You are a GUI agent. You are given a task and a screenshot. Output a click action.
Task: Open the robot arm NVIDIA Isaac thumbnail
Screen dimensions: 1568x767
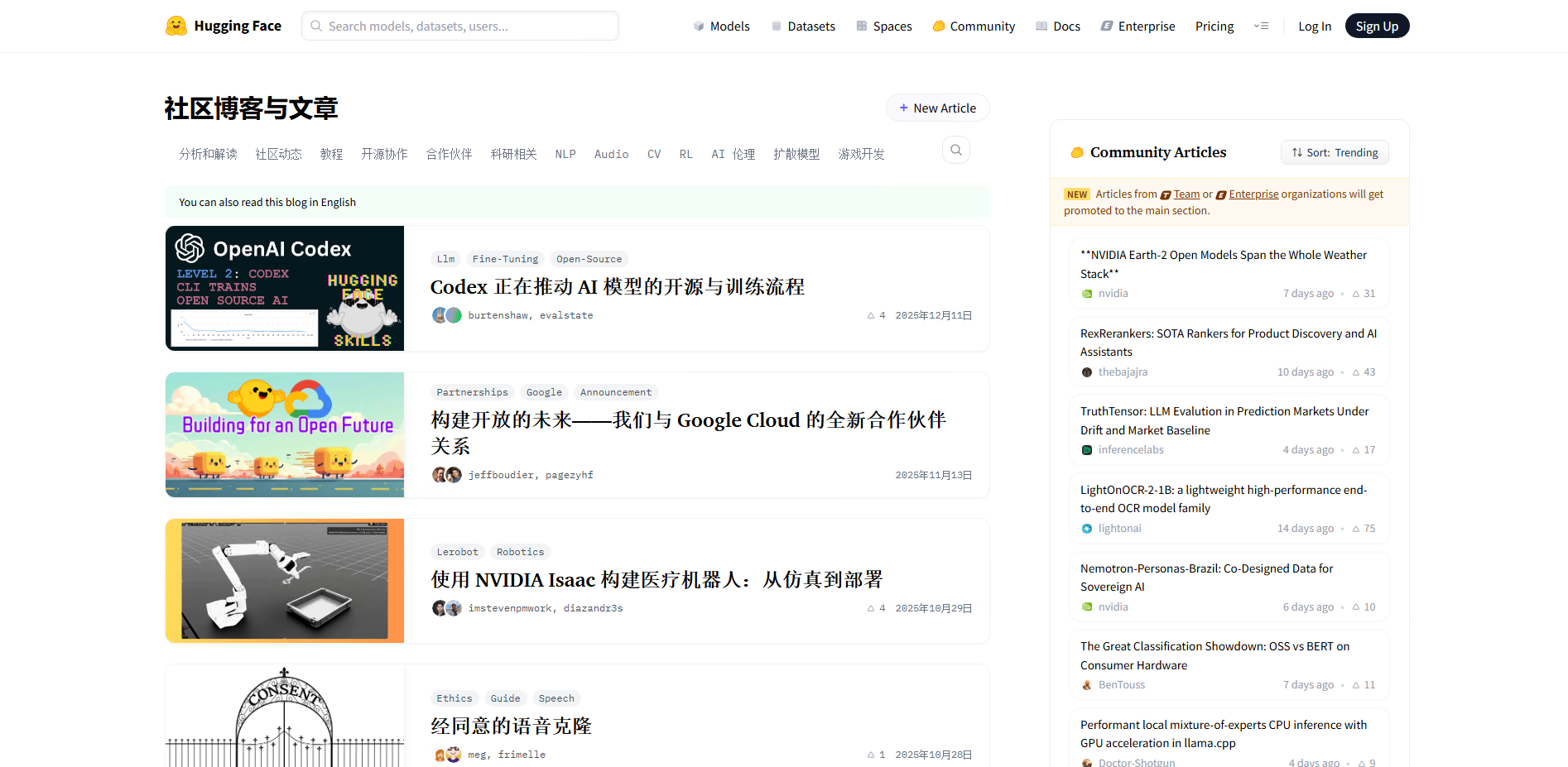285,581
